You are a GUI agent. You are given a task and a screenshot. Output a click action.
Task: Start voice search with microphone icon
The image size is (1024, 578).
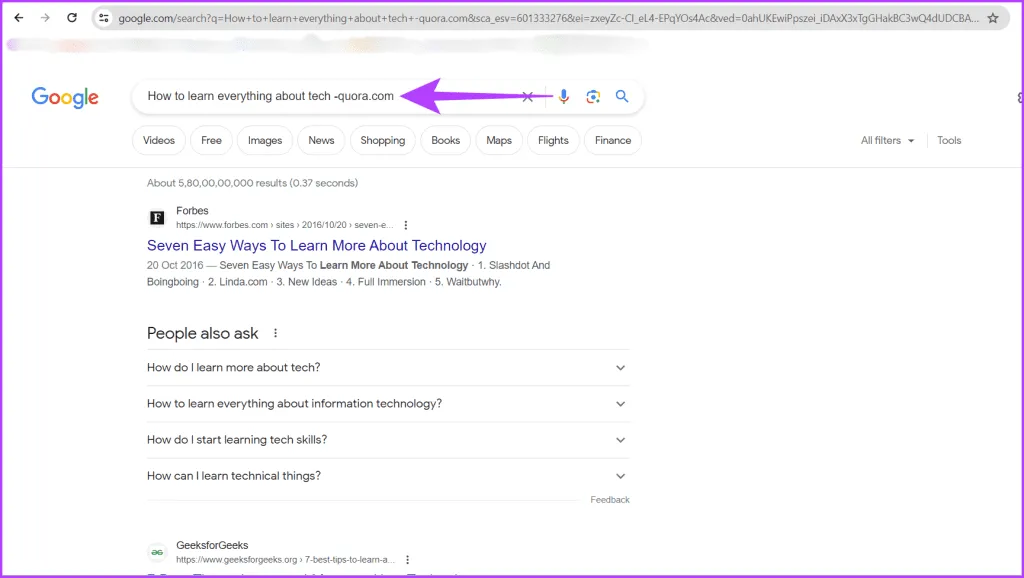tap(564, 96)
